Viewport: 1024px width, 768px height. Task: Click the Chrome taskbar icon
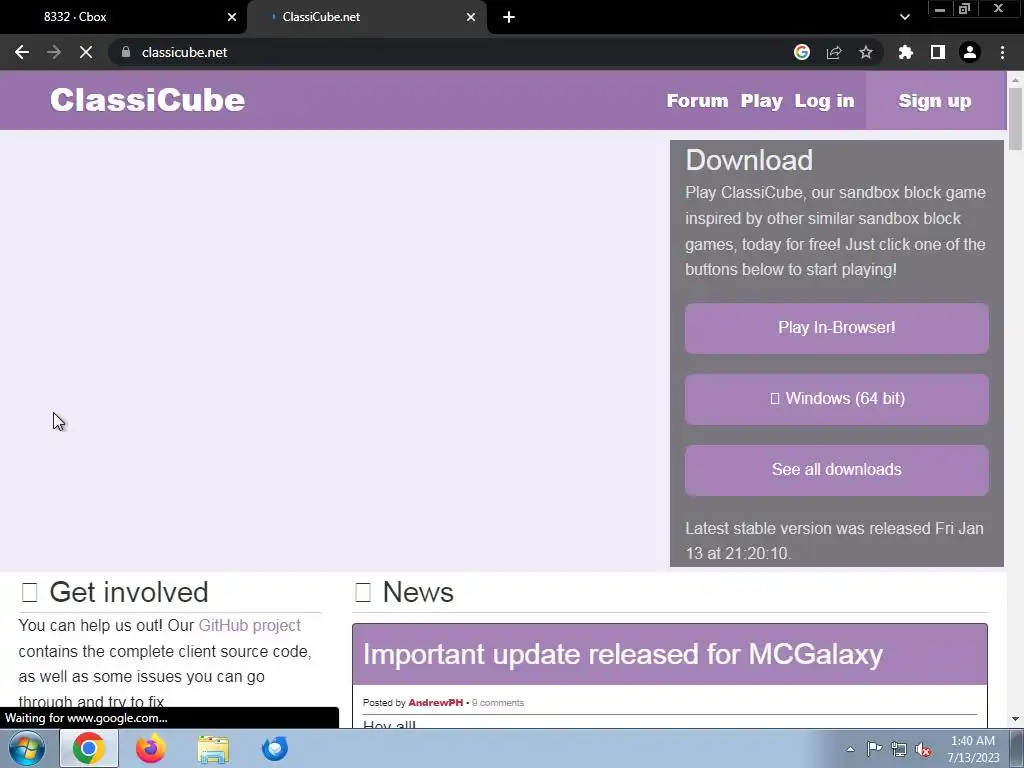click(x=89, y=748)
